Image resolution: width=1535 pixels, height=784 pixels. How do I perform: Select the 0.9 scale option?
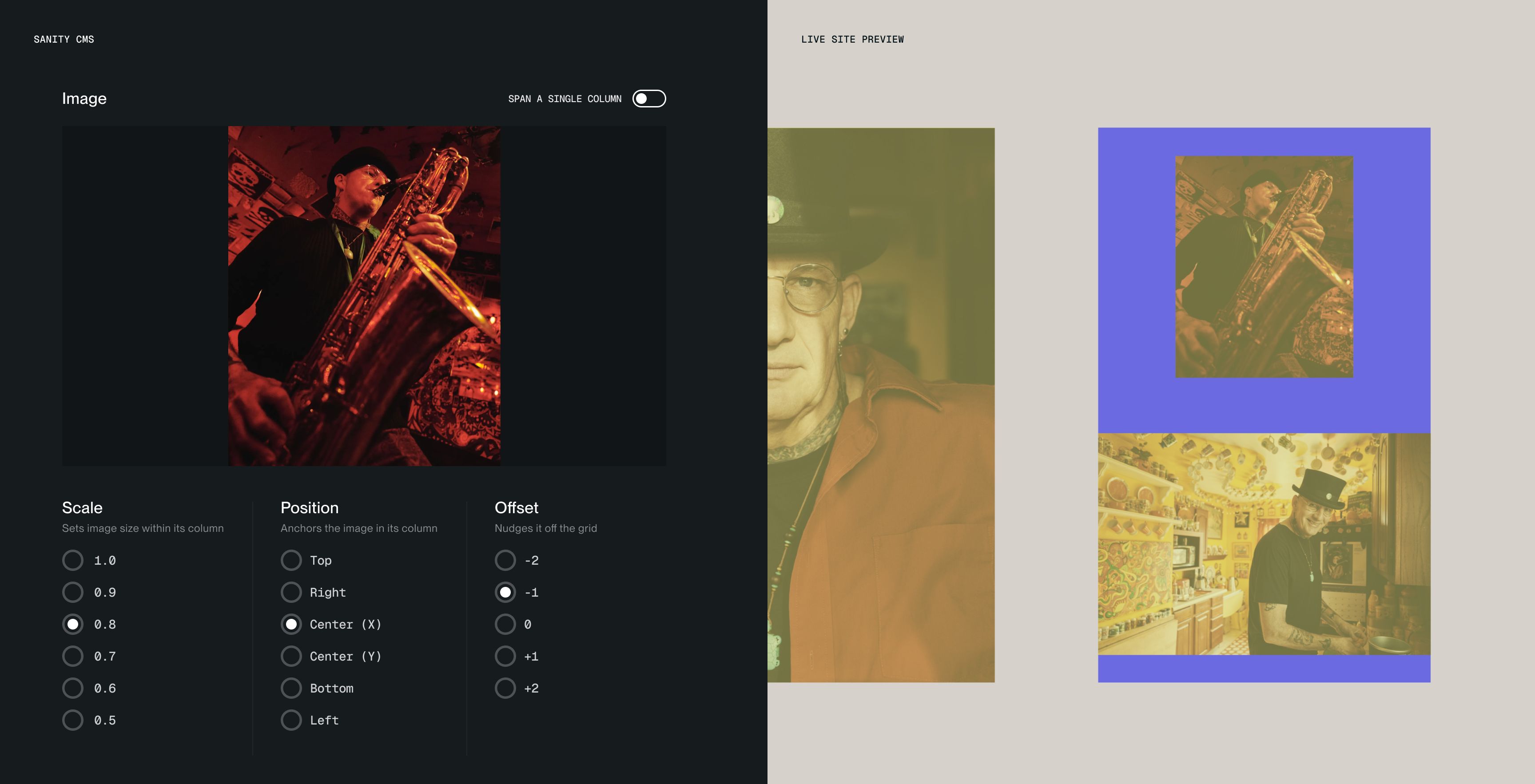tap(73, 592)
